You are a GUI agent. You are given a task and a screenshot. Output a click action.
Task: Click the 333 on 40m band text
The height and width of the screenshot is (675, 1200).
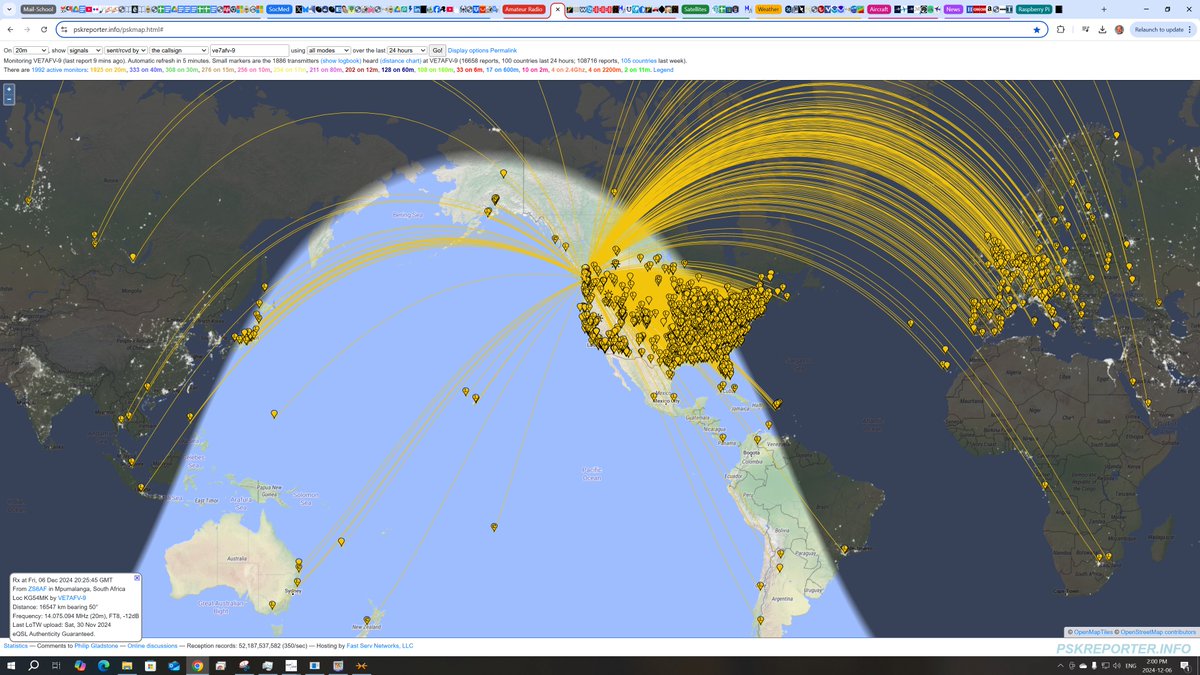[x=145, y=70]
